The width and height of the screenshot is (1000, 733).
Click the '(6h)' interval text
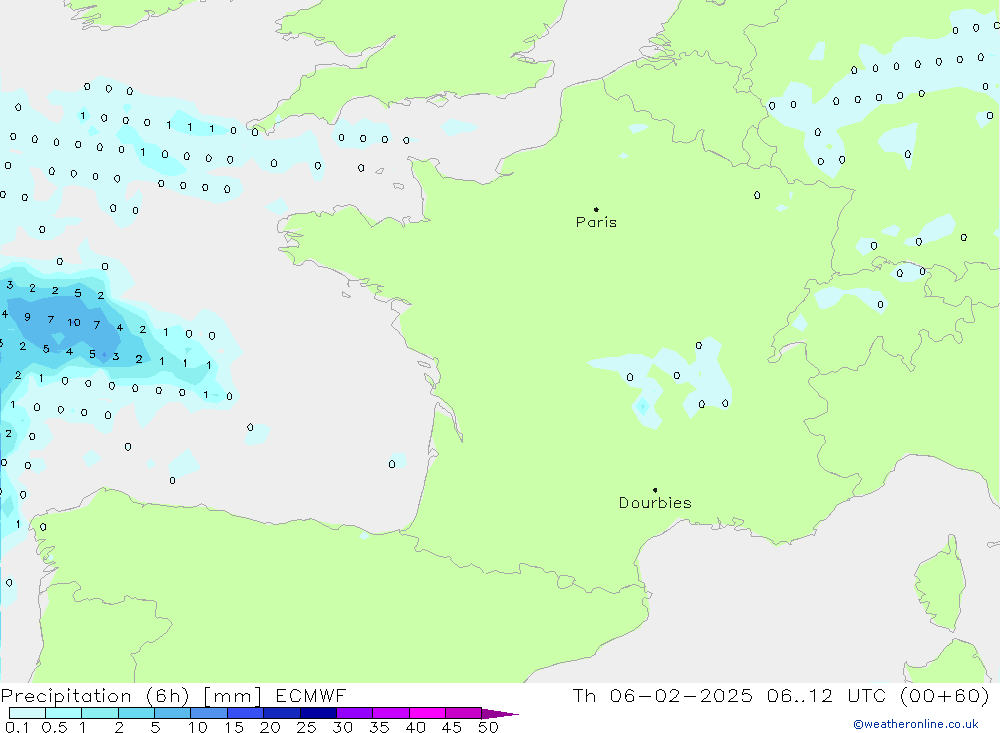pos(167,695)
